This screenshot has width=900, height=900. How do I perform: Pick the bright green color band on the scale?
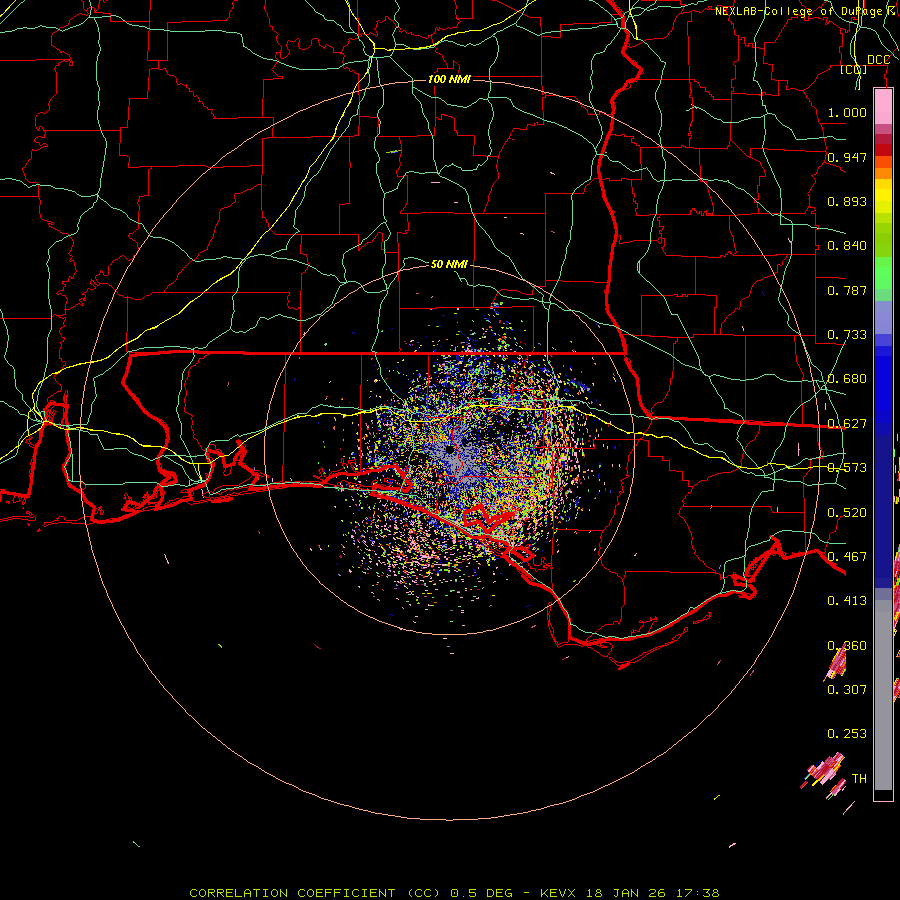[x=883, y=273]
